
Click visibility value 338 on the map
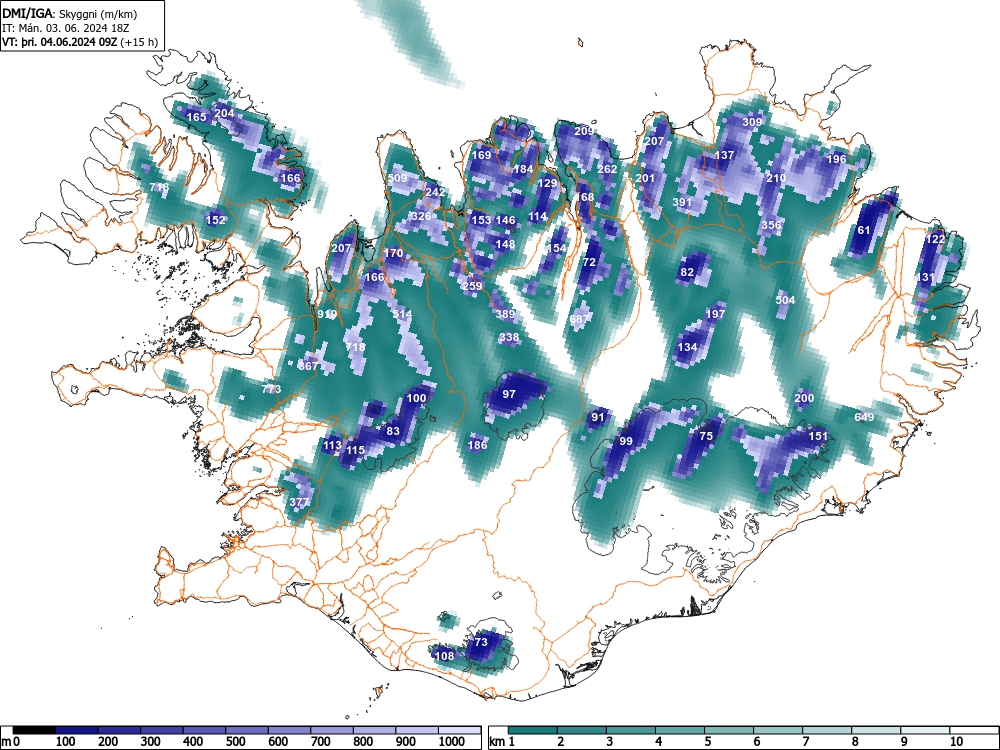click(x=509, y=337)
